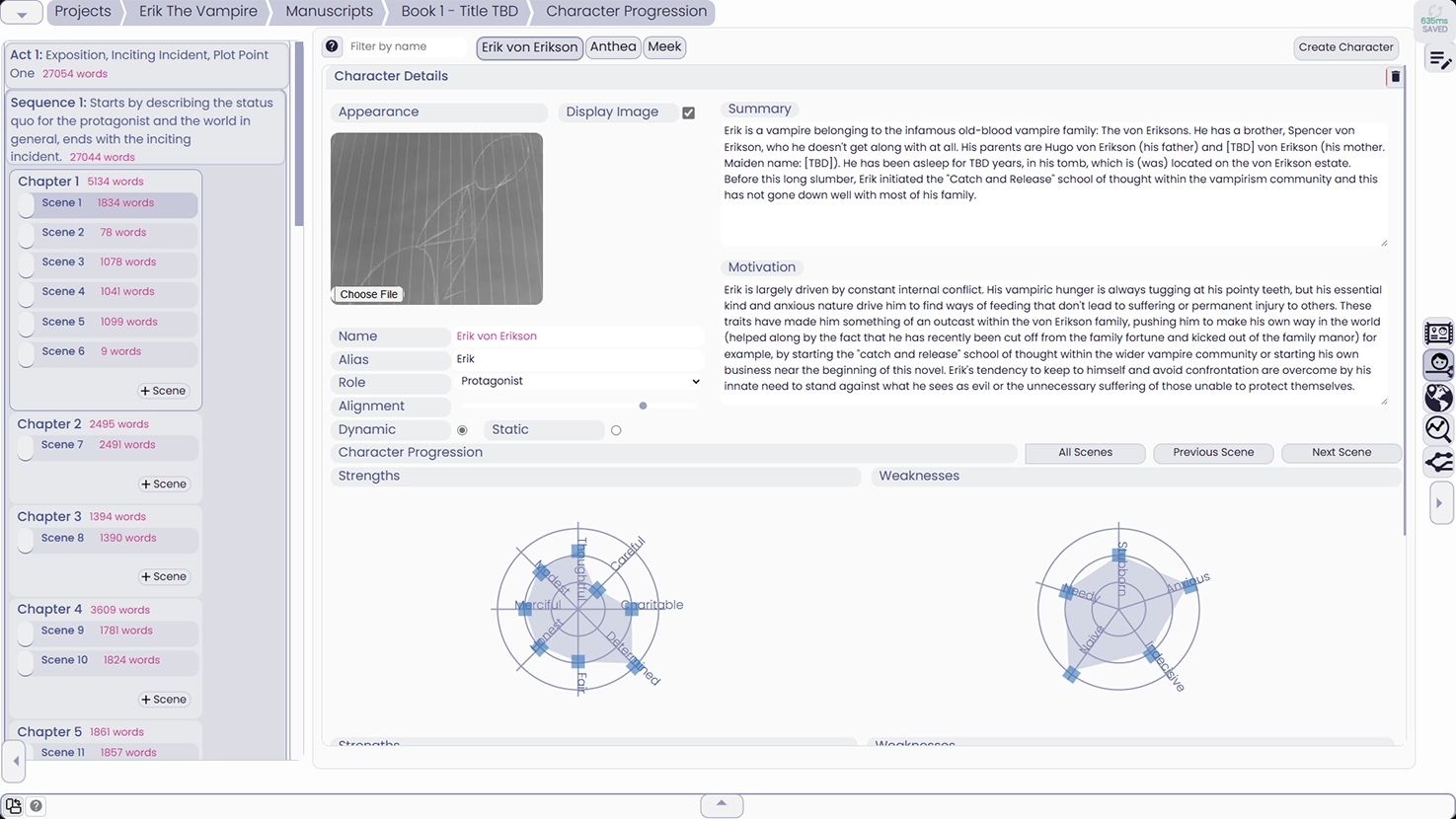
Task: Switch to the Anthea character tab
Action: 613,46
